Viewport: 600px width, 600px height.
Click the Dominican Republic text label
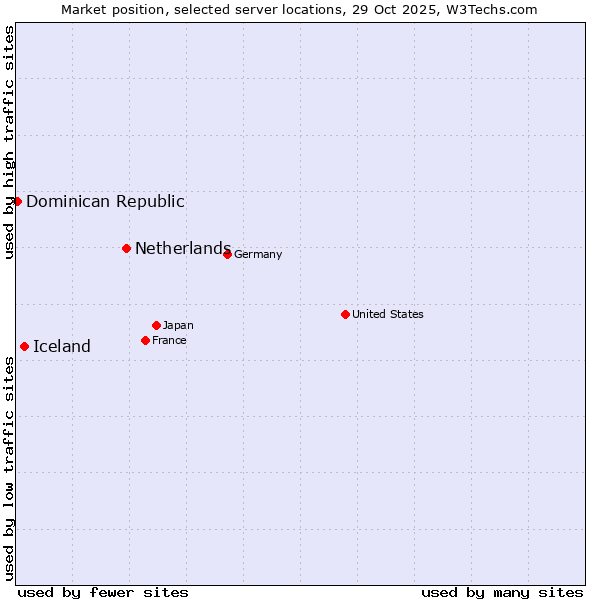(105, 201)
